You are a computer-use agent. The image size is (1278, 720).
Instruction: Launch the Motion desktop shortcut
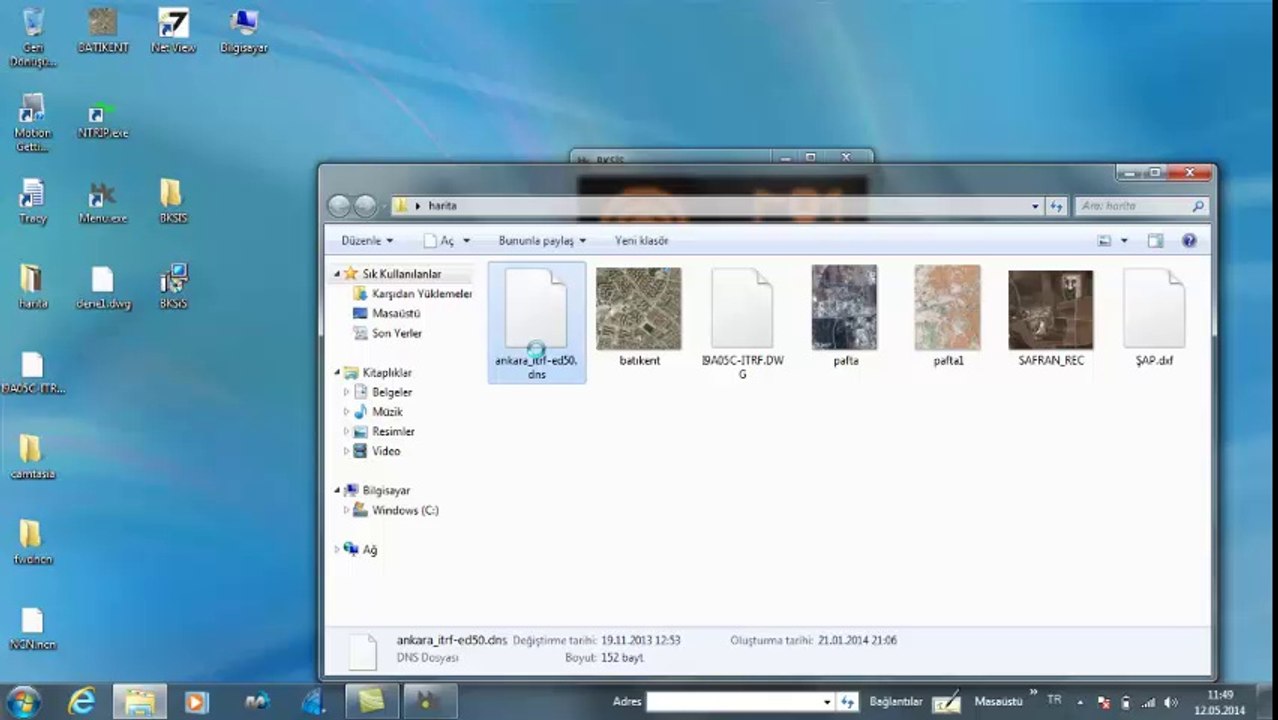pyautogui.click(x=33, y=122)
